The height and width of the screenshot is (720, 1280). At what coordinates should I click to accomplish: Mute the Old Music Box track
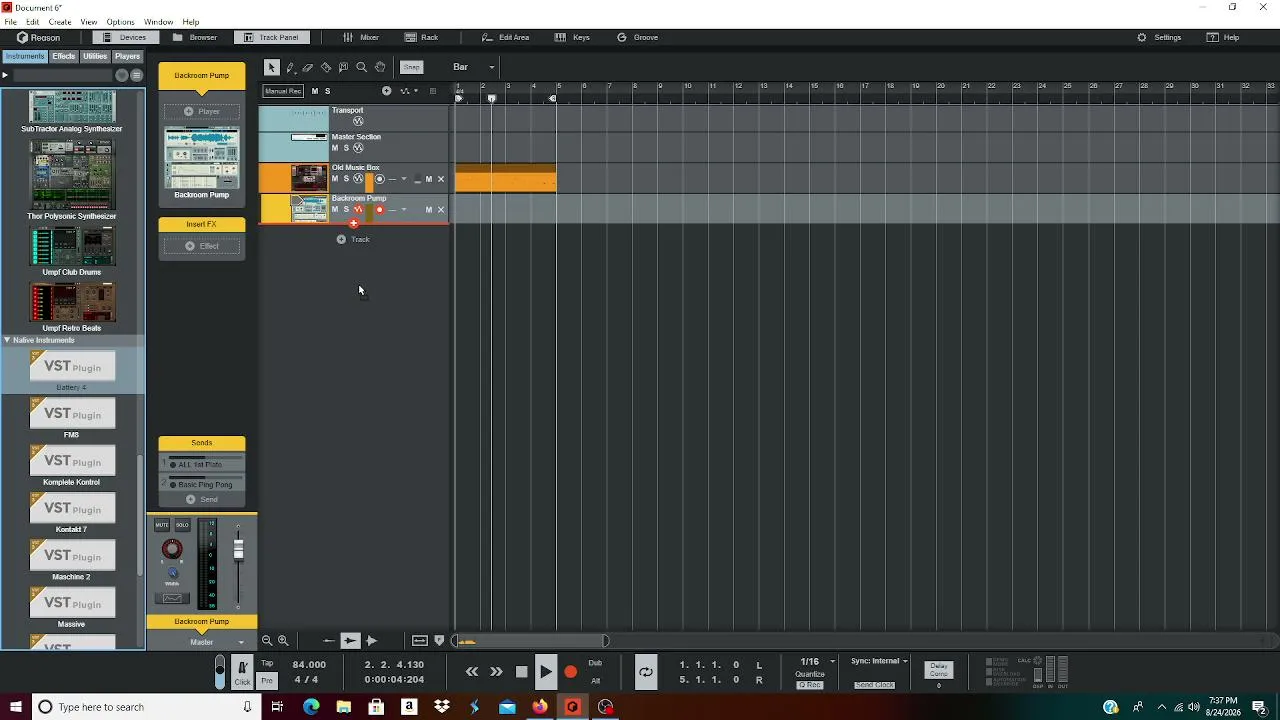pos(335,179)
